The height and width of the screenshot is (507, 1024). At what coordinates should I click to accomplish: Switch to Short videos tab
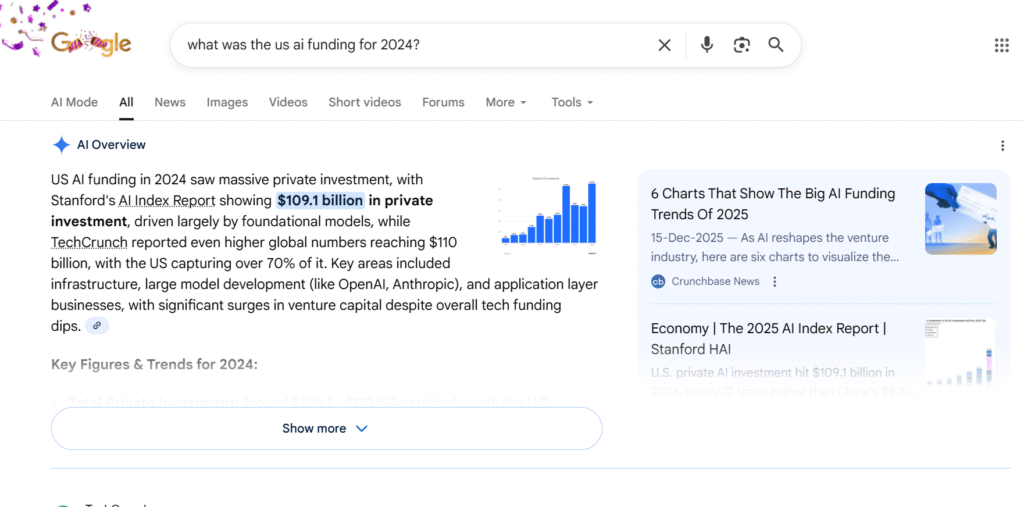click(x=364, y=103)
